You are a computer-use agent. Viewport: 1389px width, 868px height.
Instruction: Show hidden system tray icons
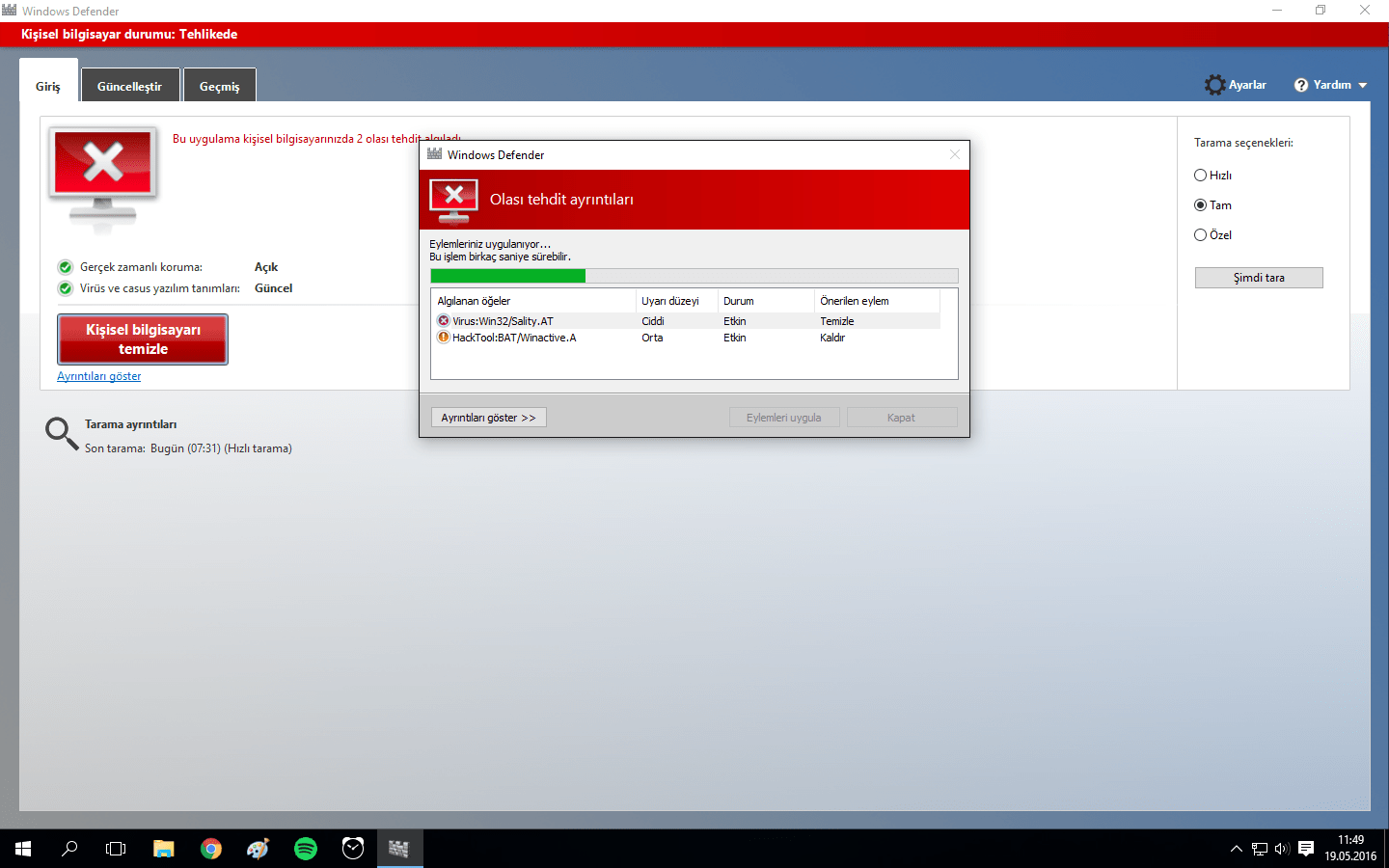pos(1236,849)
